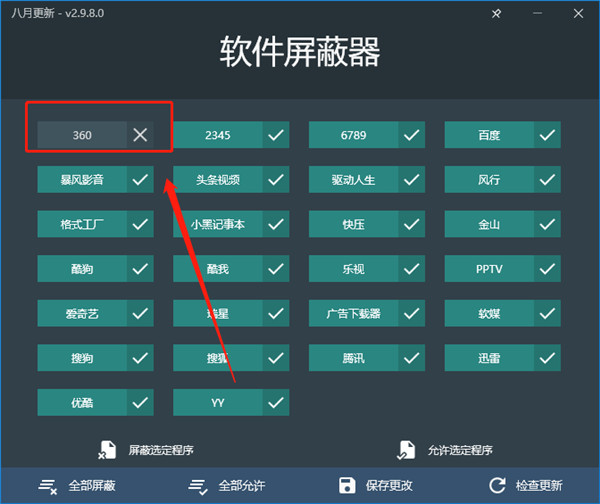The image size is (600, 504).
Task: Select the 金山 label button
Action: click(x=489, y=224)
